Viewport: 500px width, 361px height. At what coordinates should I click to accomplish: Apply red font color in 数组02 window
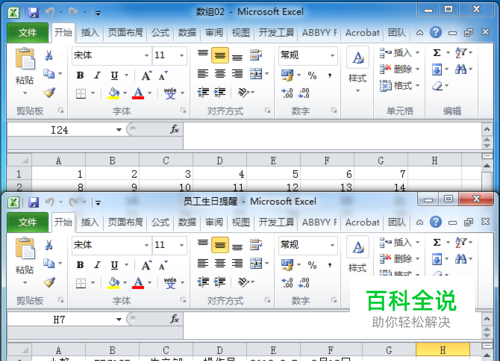(x=138, y=93)
